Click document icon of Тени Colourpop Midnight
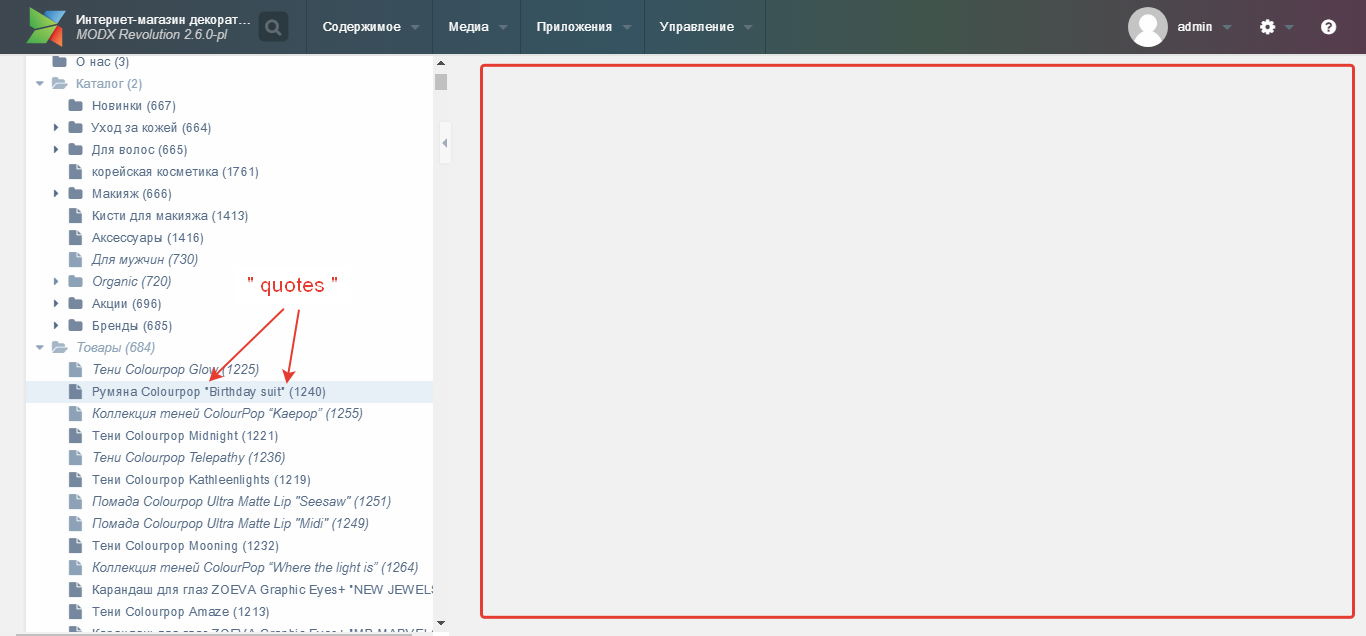Screen dimensions: 1366x636 75,435
